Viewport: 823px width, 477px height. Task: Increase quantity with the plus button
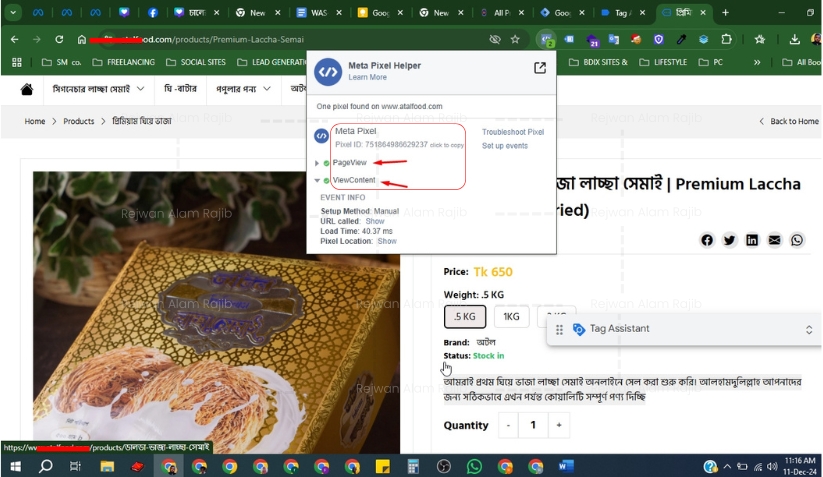coord(560,425)
